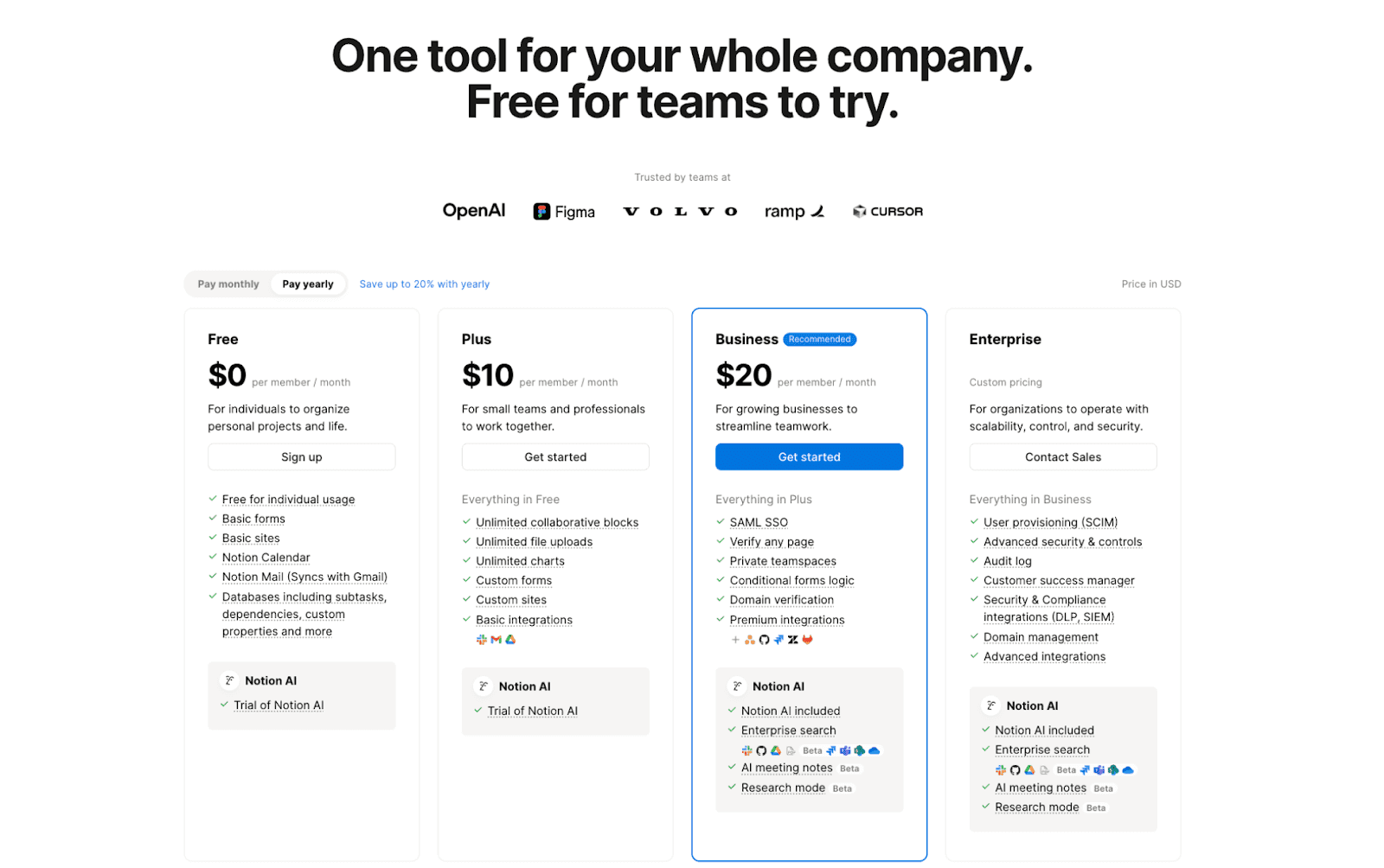Click the OneDrive icon under Enterprise search
The height and width of the screenshot is (868, 1384).
(874, 751)
